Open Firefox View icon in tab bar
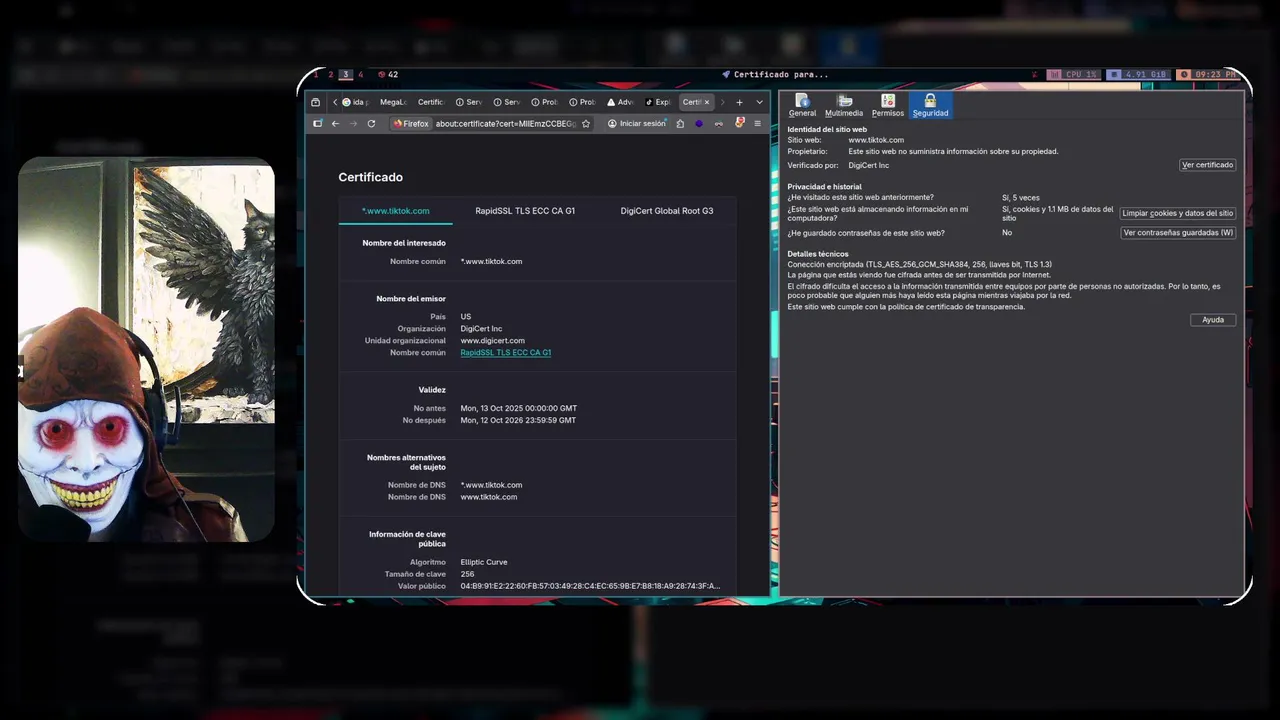This screenshot has width=1280, height=720. pos(316,102)
